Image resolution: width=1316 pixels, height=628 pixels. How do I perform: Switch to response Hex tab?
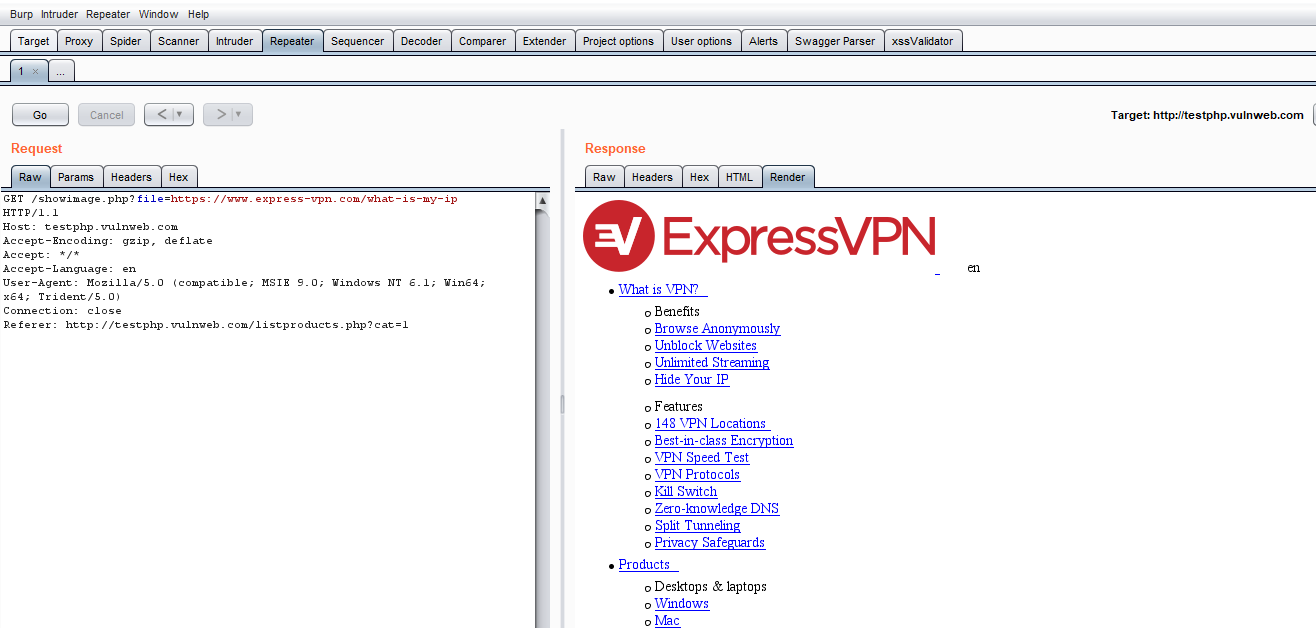pyautogui.click(x=699, y=177)
